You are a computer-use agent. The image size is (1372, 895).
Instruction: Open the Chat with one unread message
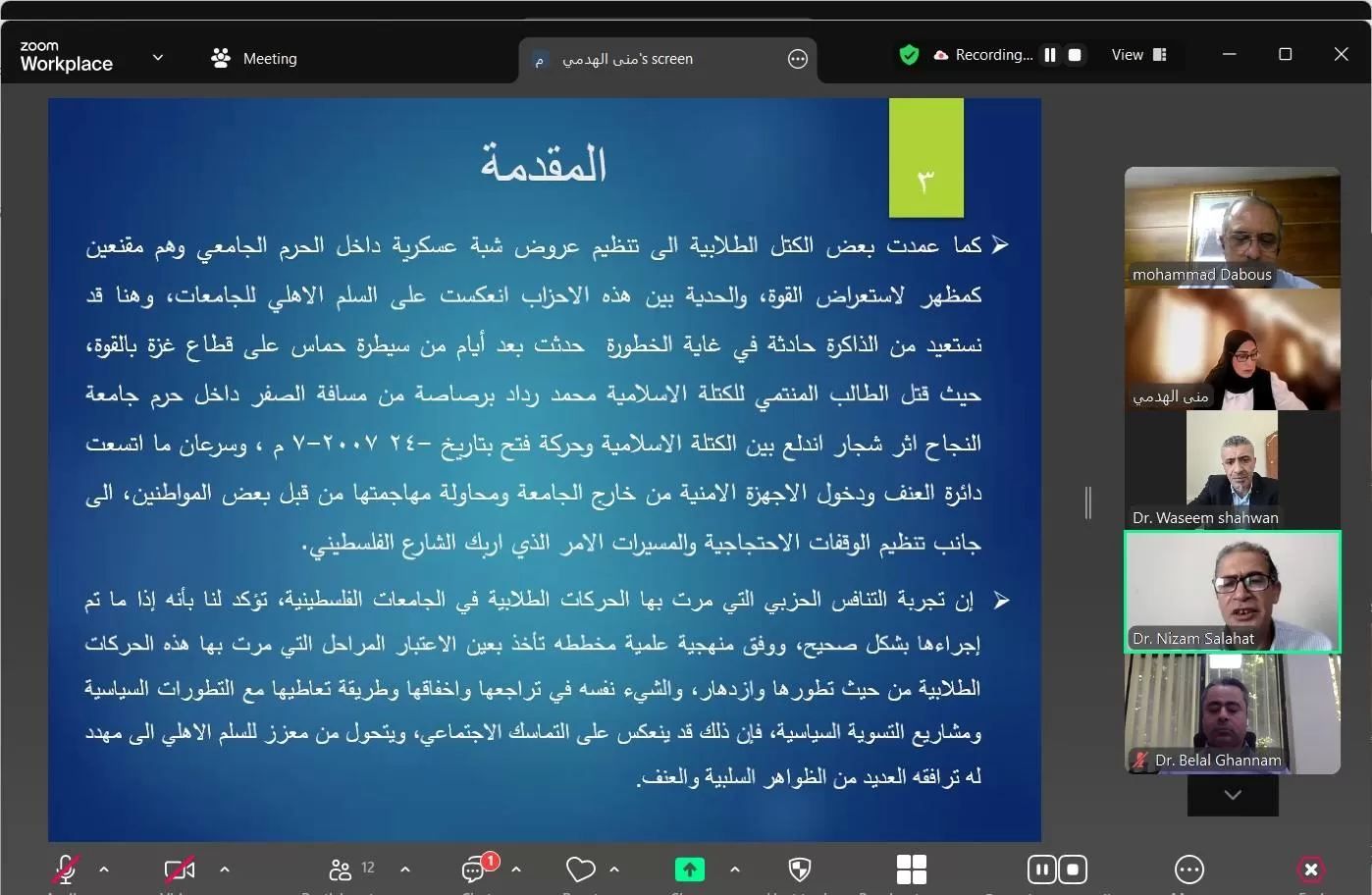click(x=475, y=869)
